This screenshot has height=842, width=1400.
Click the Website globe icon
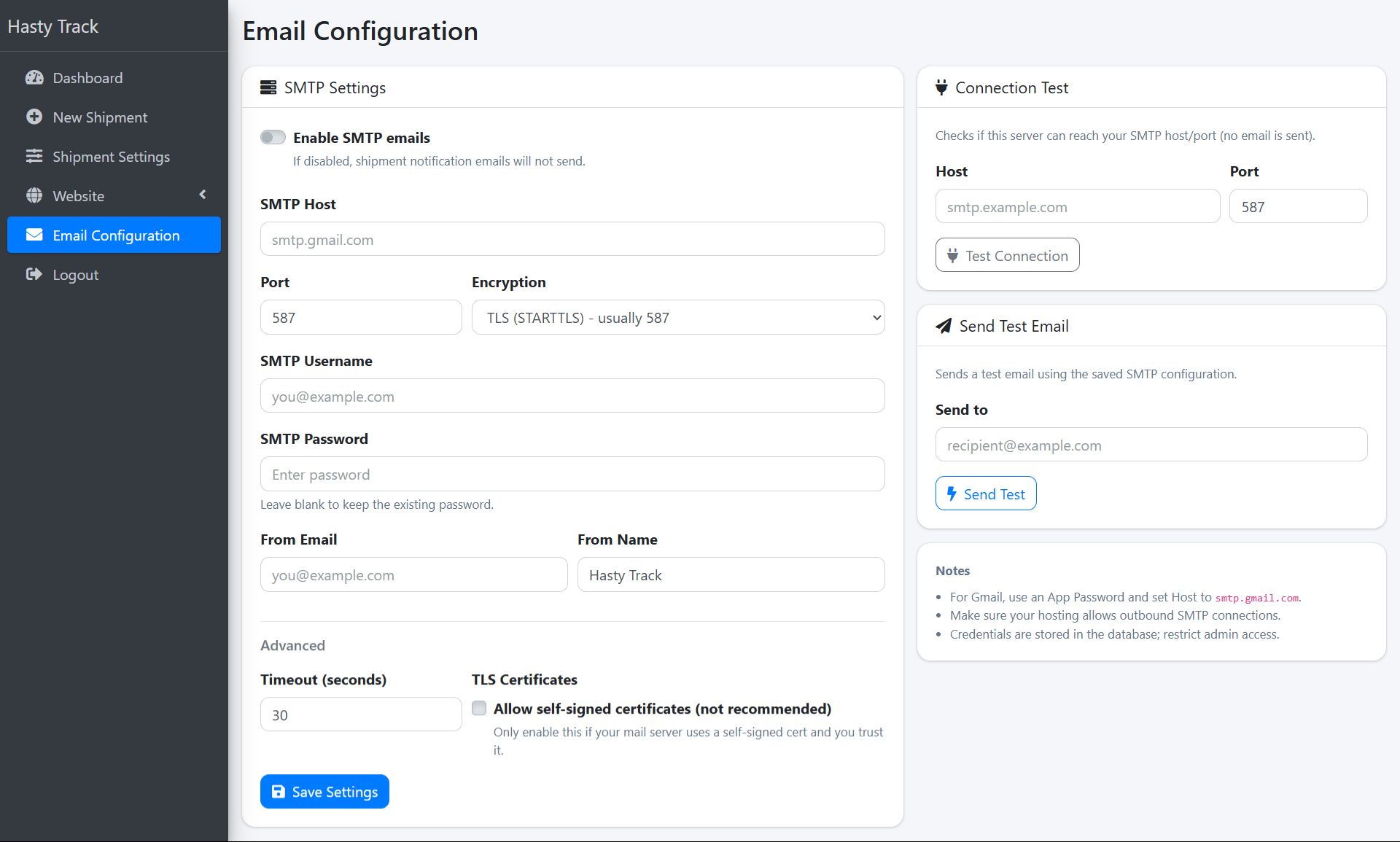coord(34,196)
